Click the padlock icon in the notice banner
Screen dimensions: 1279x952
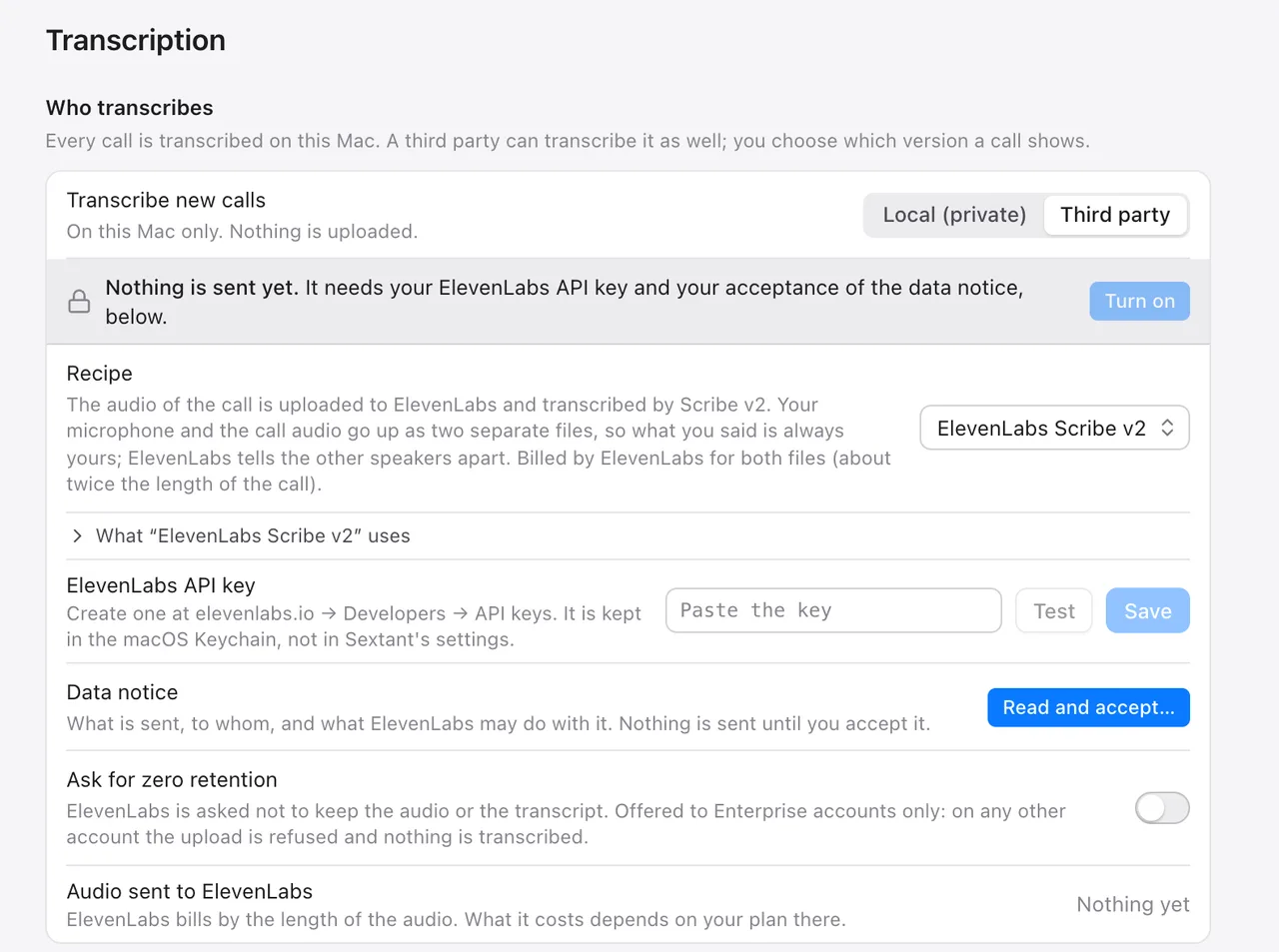(x=79, y=302)
